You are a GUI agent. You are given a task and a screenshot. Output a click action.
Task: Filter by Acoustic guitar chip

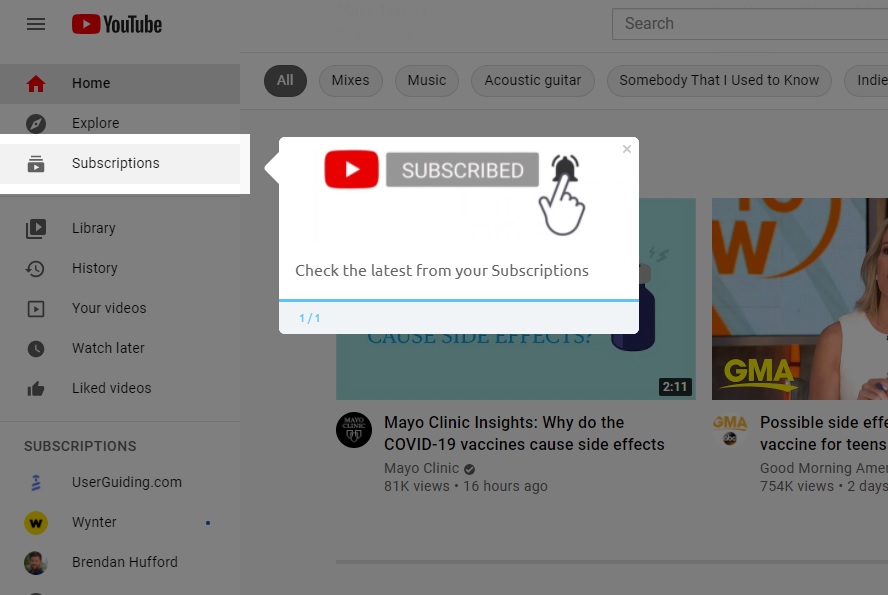[532, 80]
